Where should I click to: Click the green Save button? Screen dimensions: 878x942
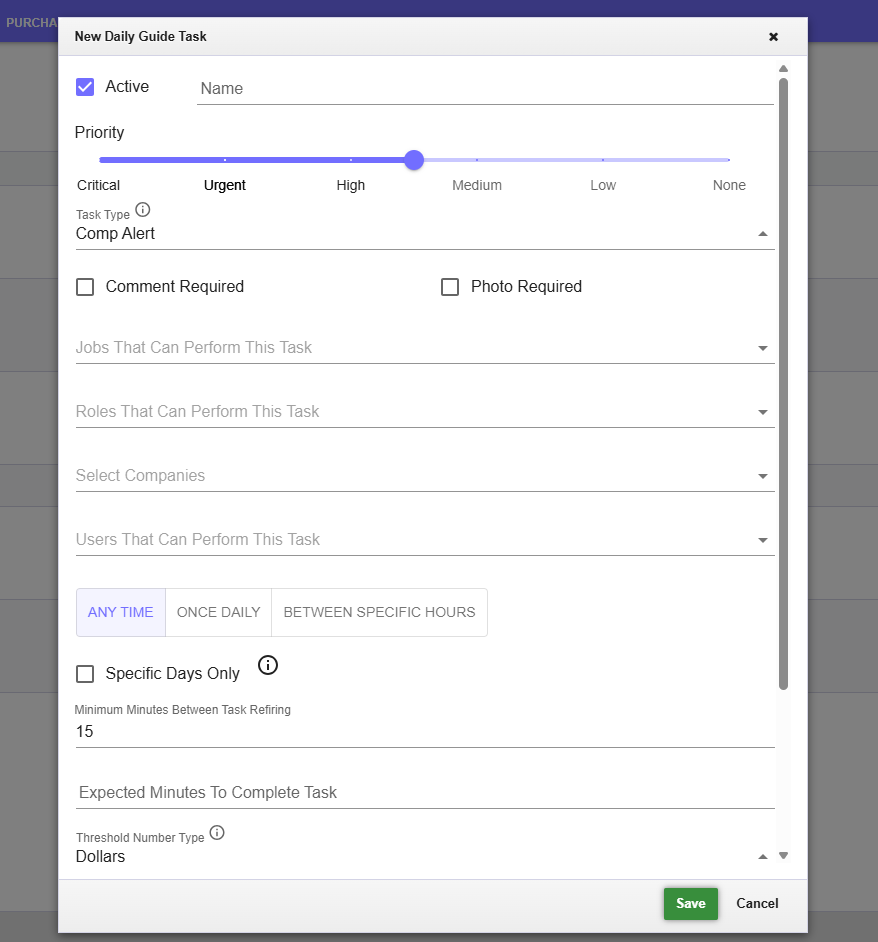point(690,903)
